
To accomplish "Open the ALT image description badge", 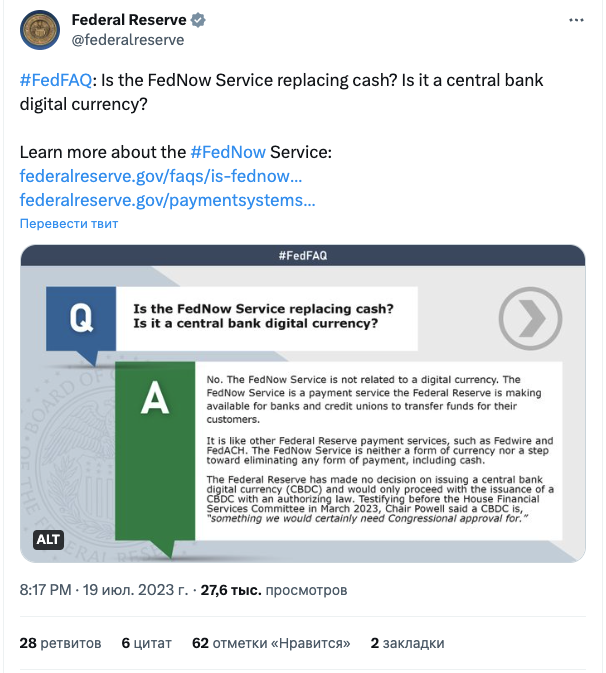I will point(49,540).
